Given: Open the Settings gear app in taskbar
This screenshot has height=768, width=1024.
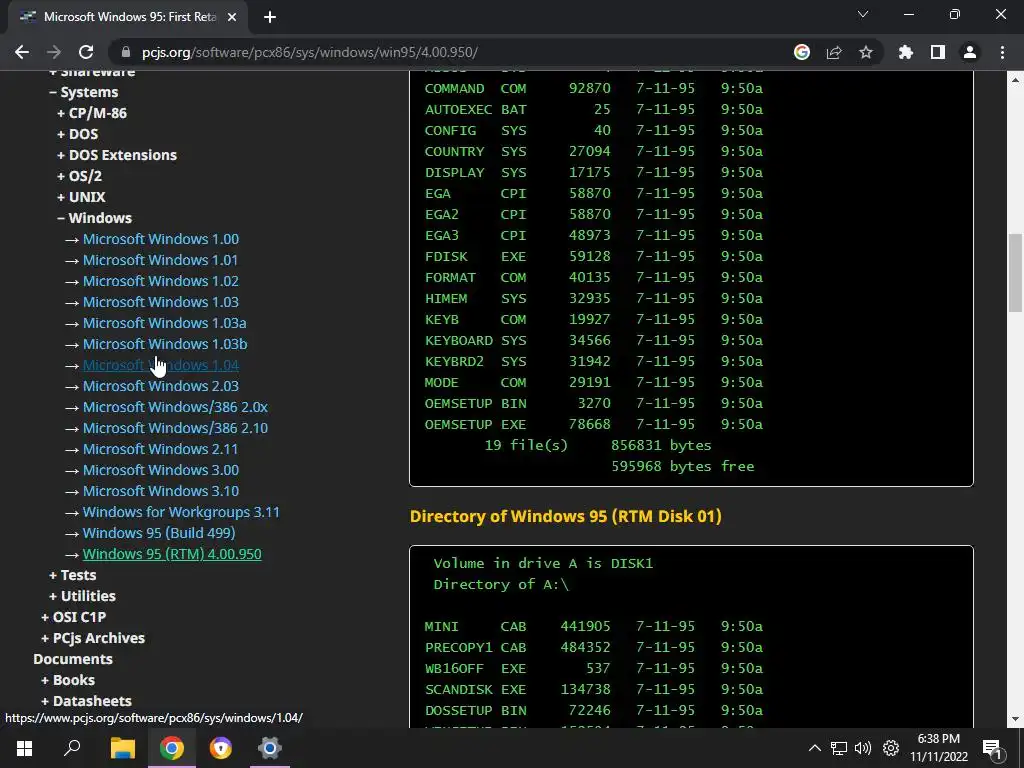Looking at the screenshot, I should (269, 748).
